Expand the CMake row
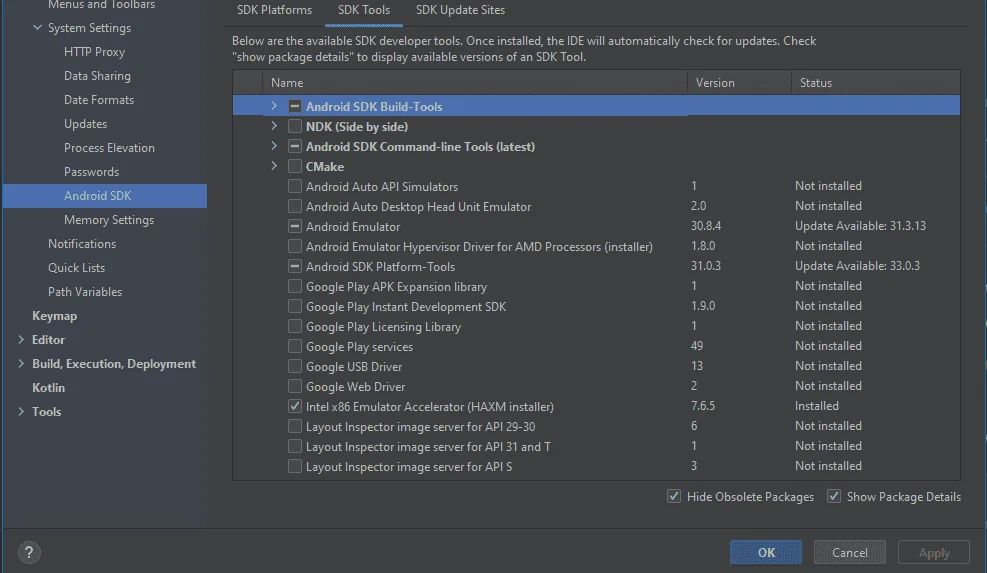The image size is (987, 573). [x=274, y=166]
